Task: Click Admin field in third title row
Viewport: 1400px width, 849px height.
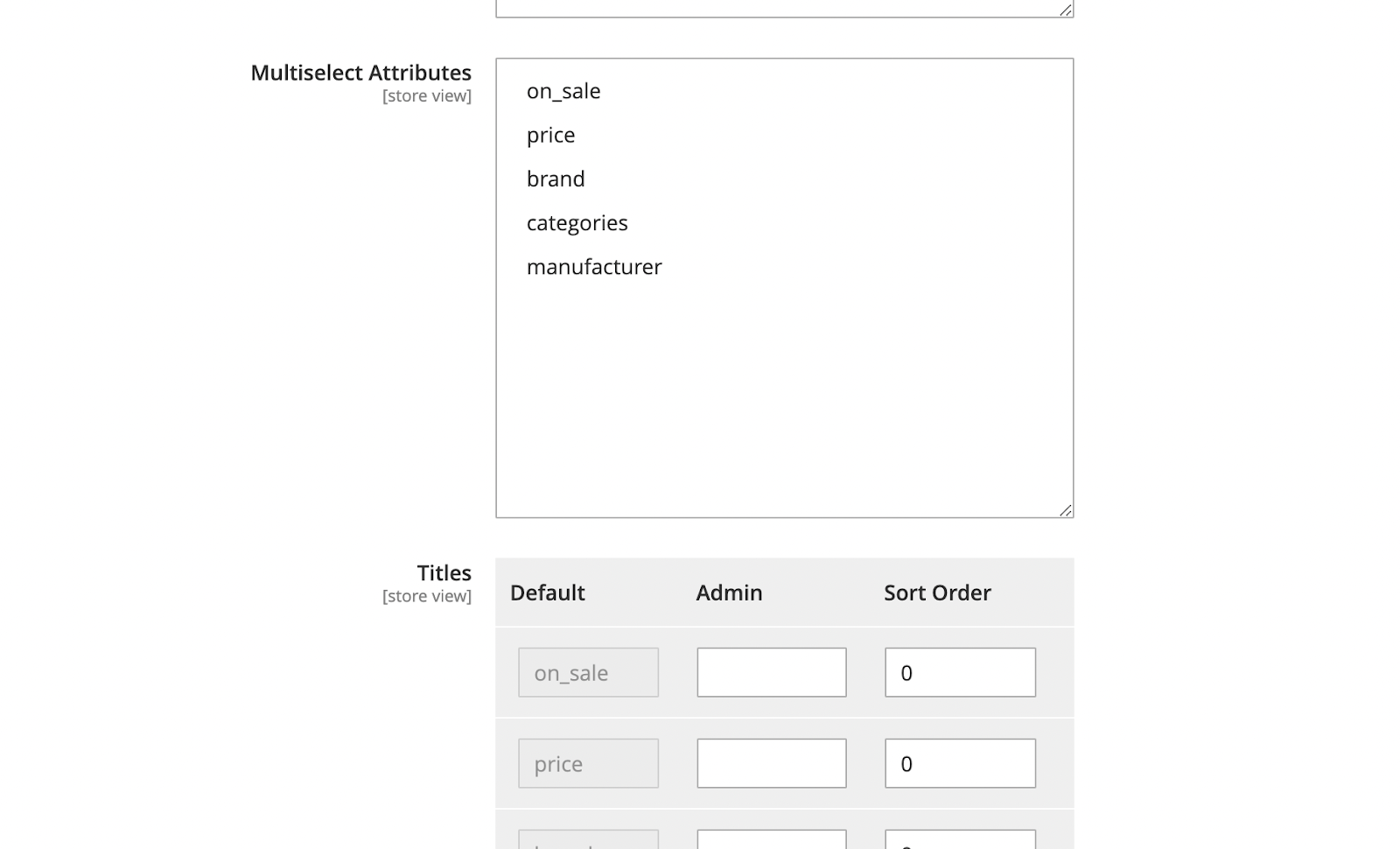Action: [771, 840]
